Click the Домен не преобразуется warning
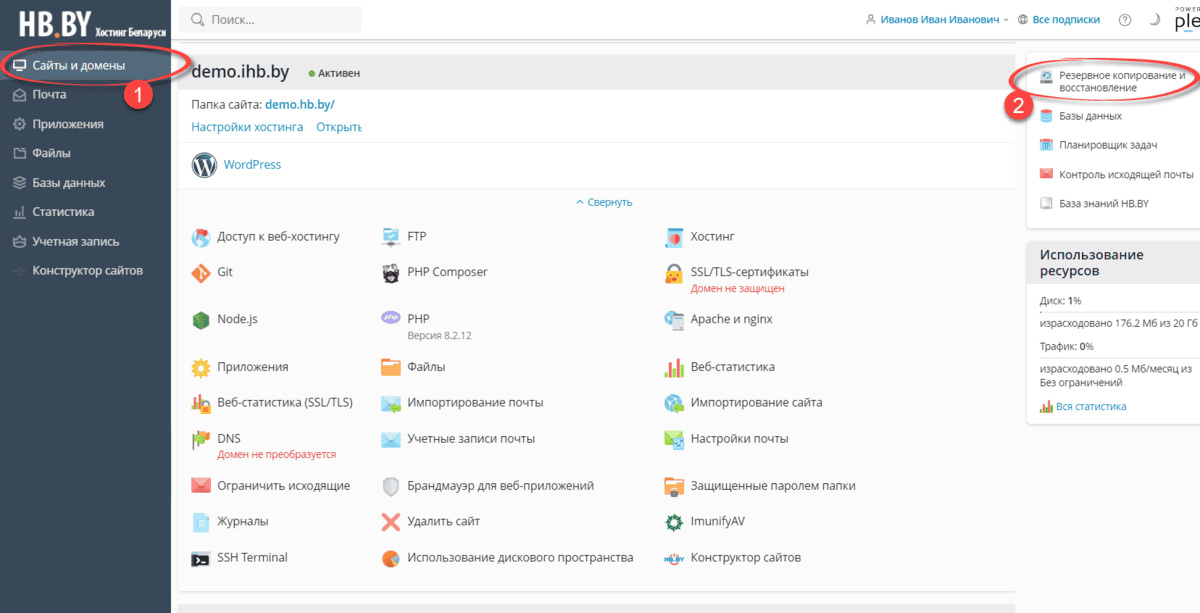1200x613 pixels. (277, 454)
